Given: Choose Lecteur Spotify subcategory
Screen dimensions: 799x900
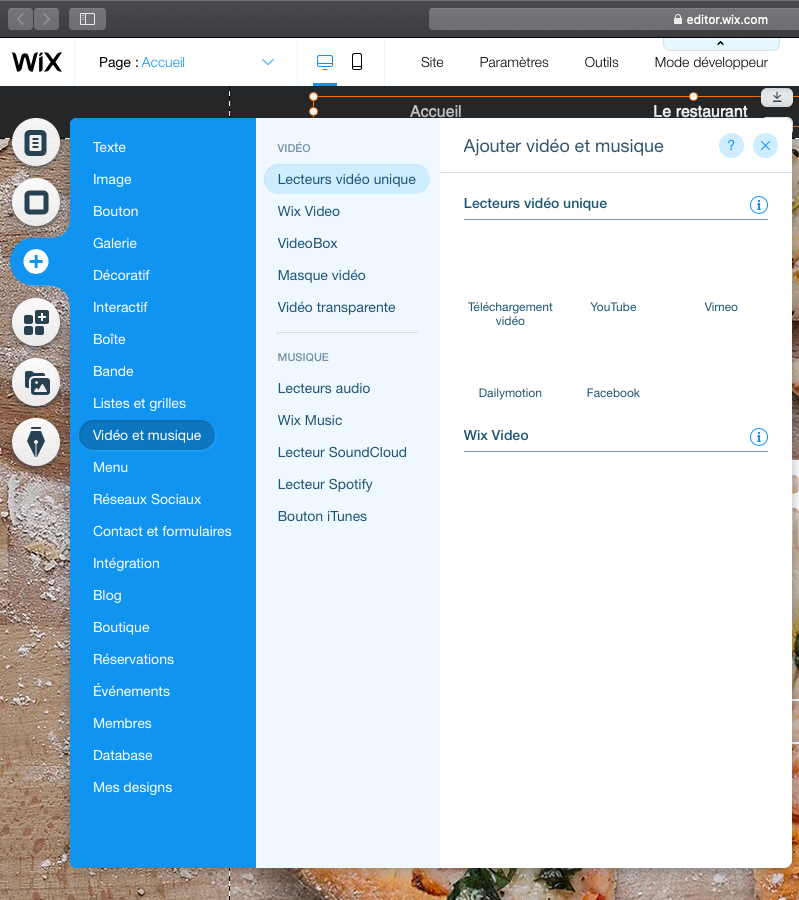Looking at the screenshot, I should click(x=325, y=484).
